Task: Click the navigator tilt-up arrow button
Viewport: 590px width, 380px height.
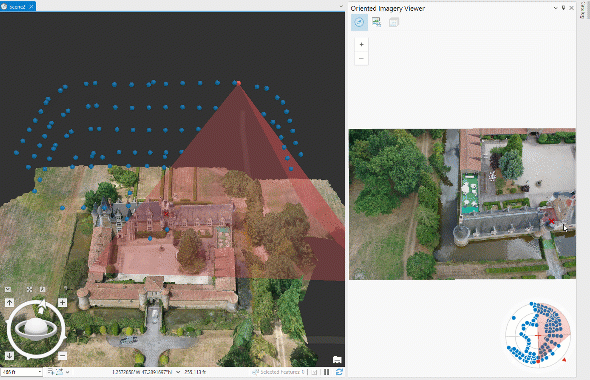Action: click(9, 302)
